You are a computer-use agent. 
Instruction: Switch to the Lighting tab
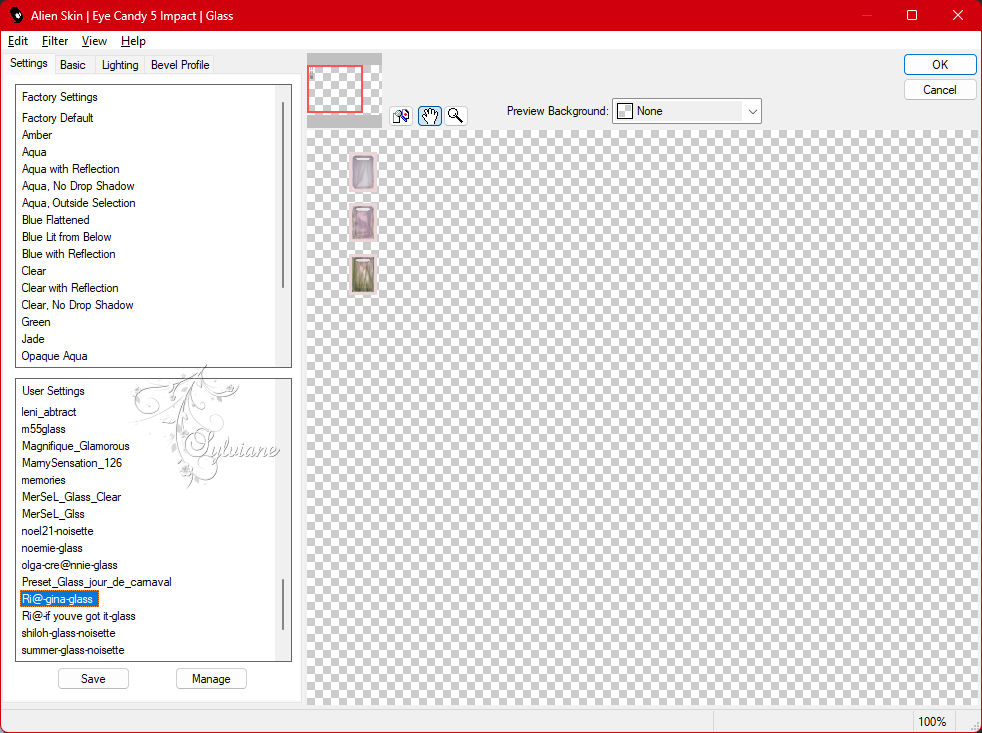click(120, 65)
